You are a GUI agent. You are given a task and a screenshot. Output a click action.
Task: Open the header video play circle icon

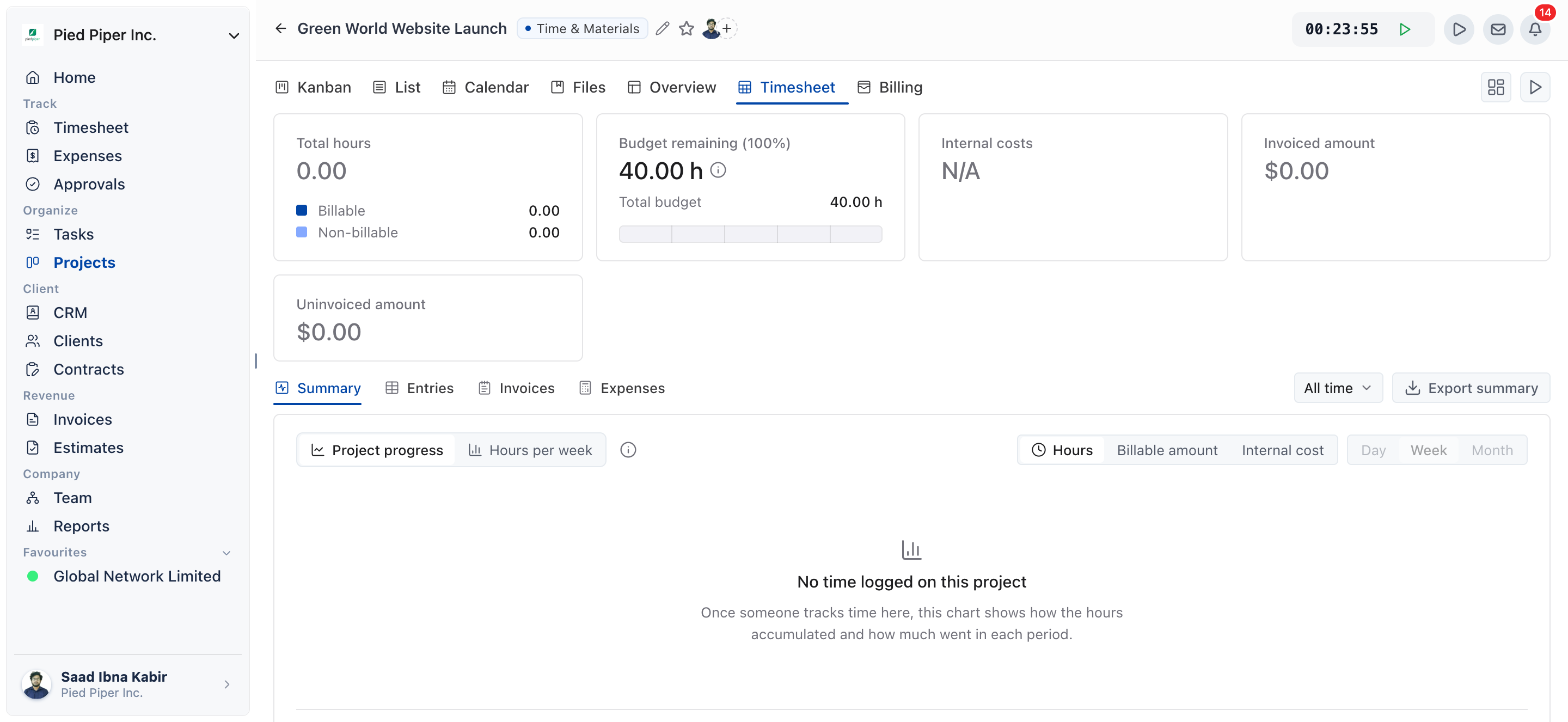[1459, 29]
